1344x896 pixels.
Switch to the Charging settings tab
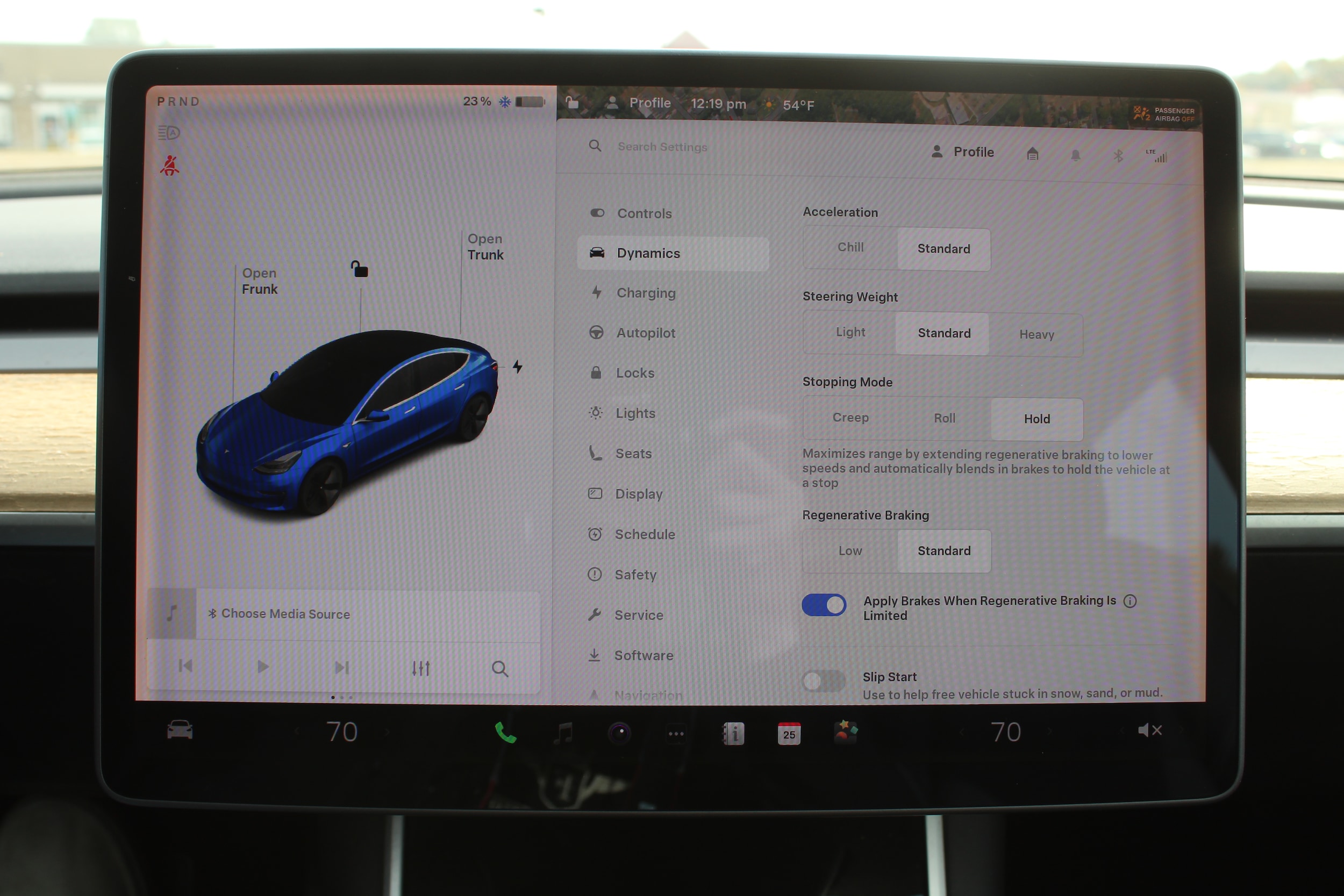coord(645,292)
